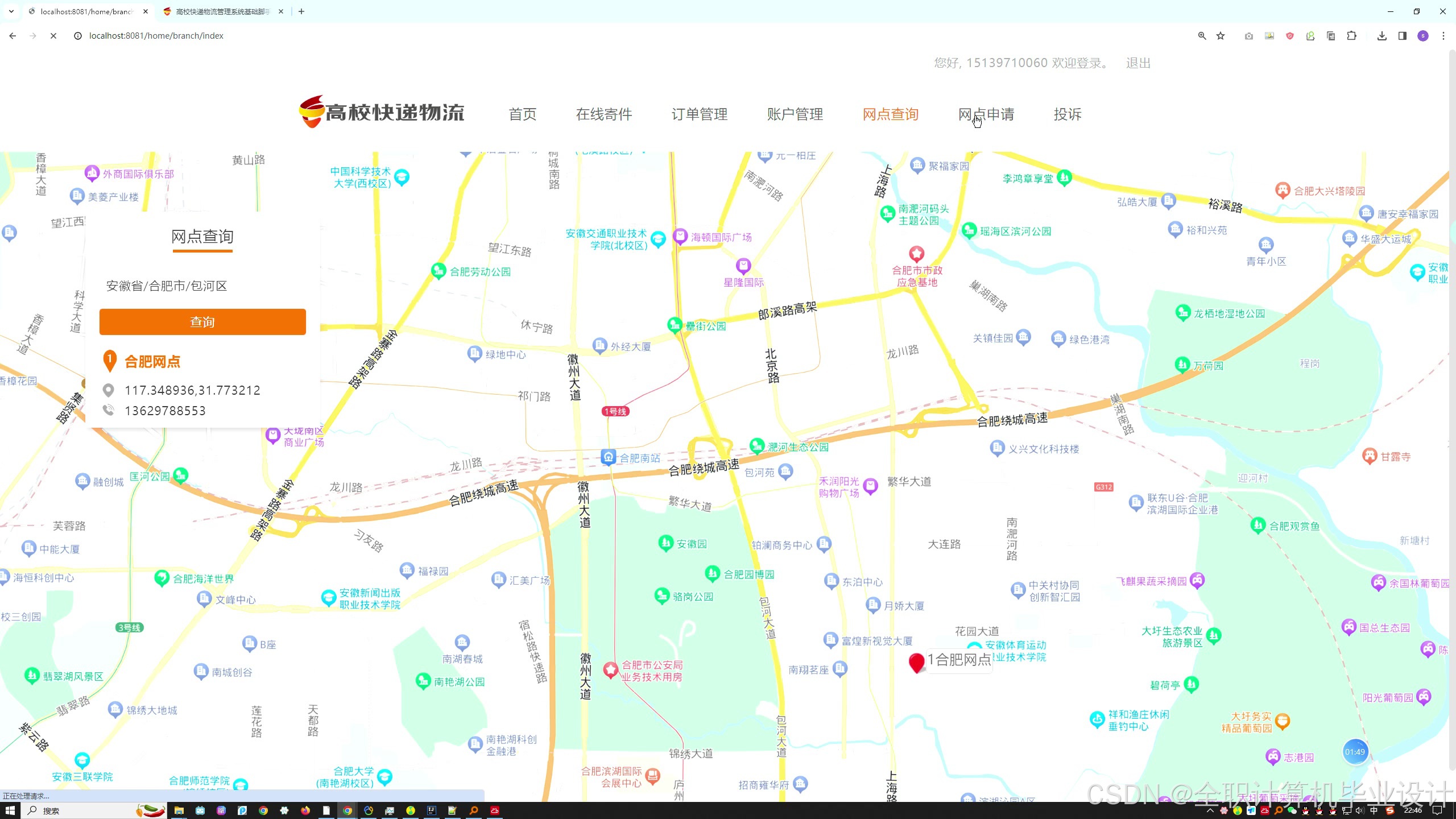Screen dimensions: 1456x819
Task: Open the zoom magnifier icon in address bar
Action: pos(1202,36)
